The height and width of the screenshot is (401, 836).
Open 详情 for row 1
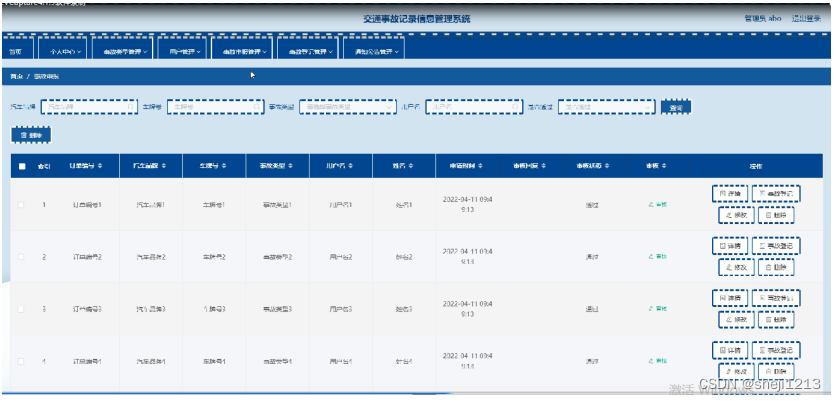(730, 194)
